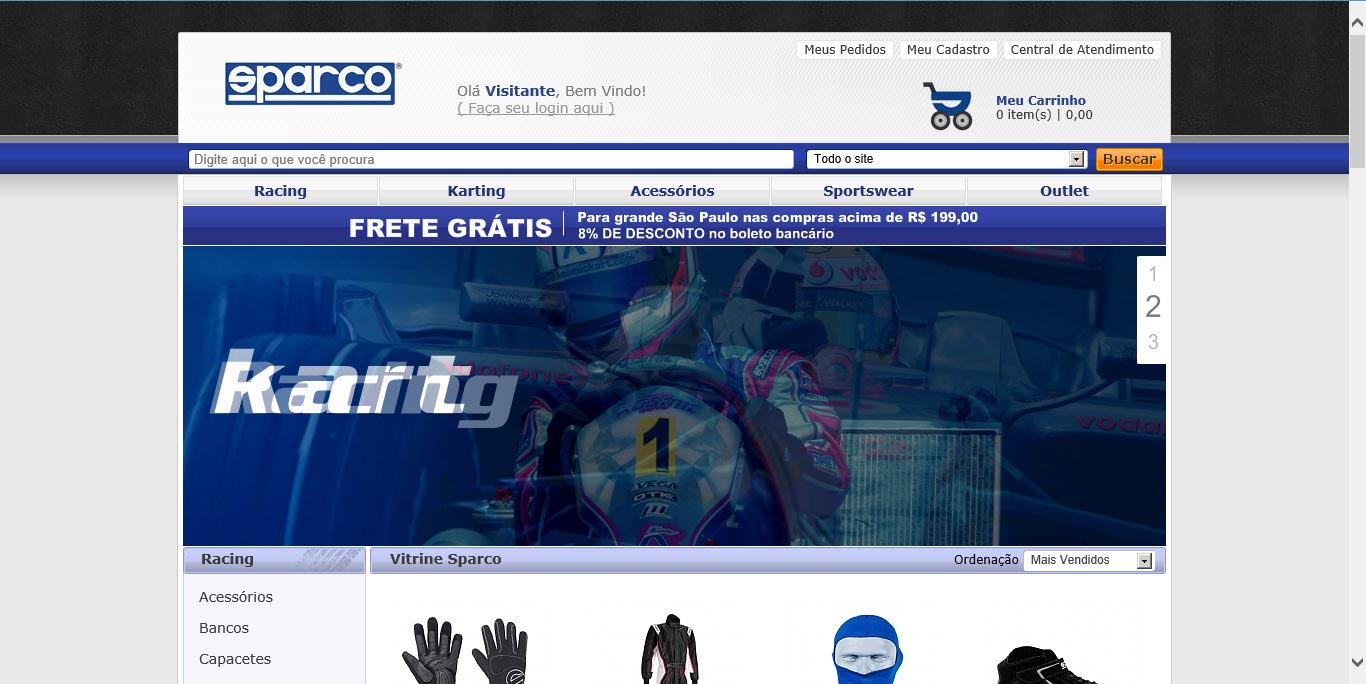Open the black racing shoe product
This screenshot has height=684, width=1366.
pos(1049,665)
